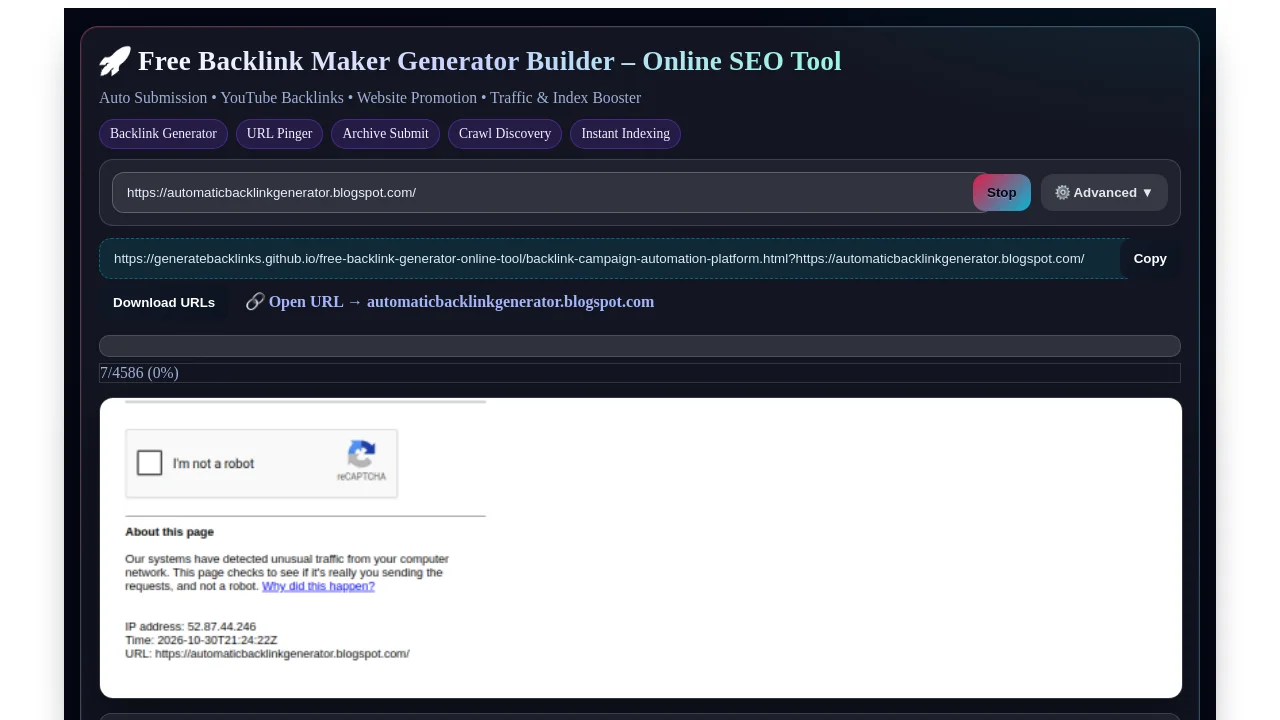Open "Why did this happen?" link
This screenshot has width=1280, height=720.
318,586
